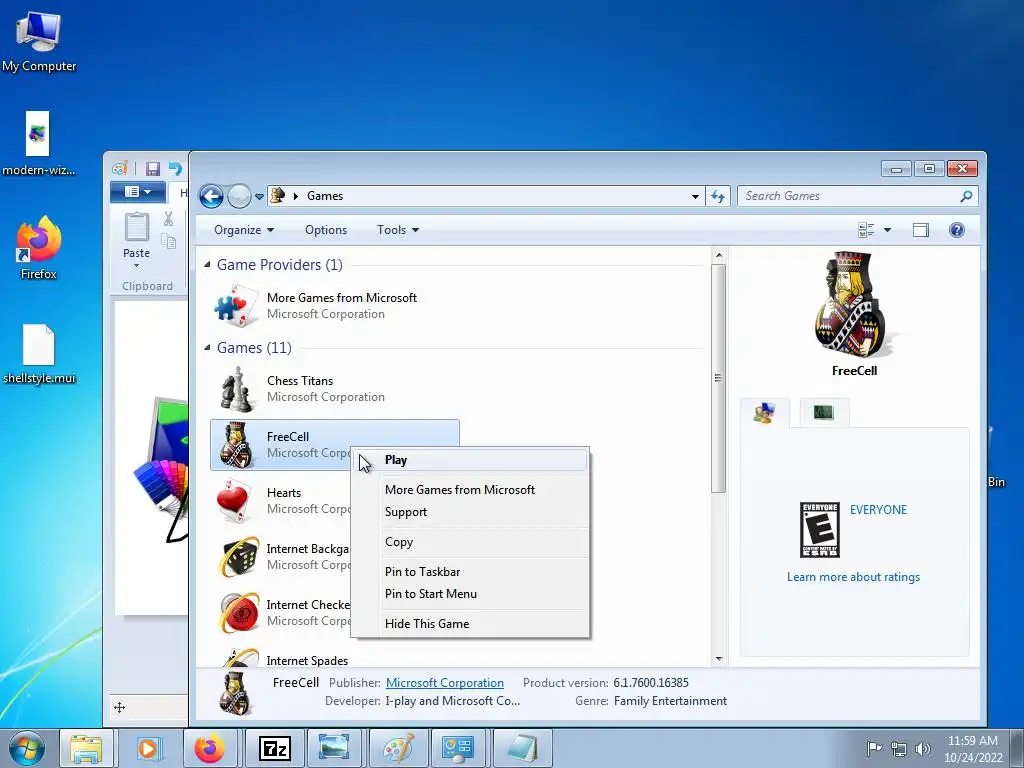Open the Tools dropdown menu

coord(398,230)
